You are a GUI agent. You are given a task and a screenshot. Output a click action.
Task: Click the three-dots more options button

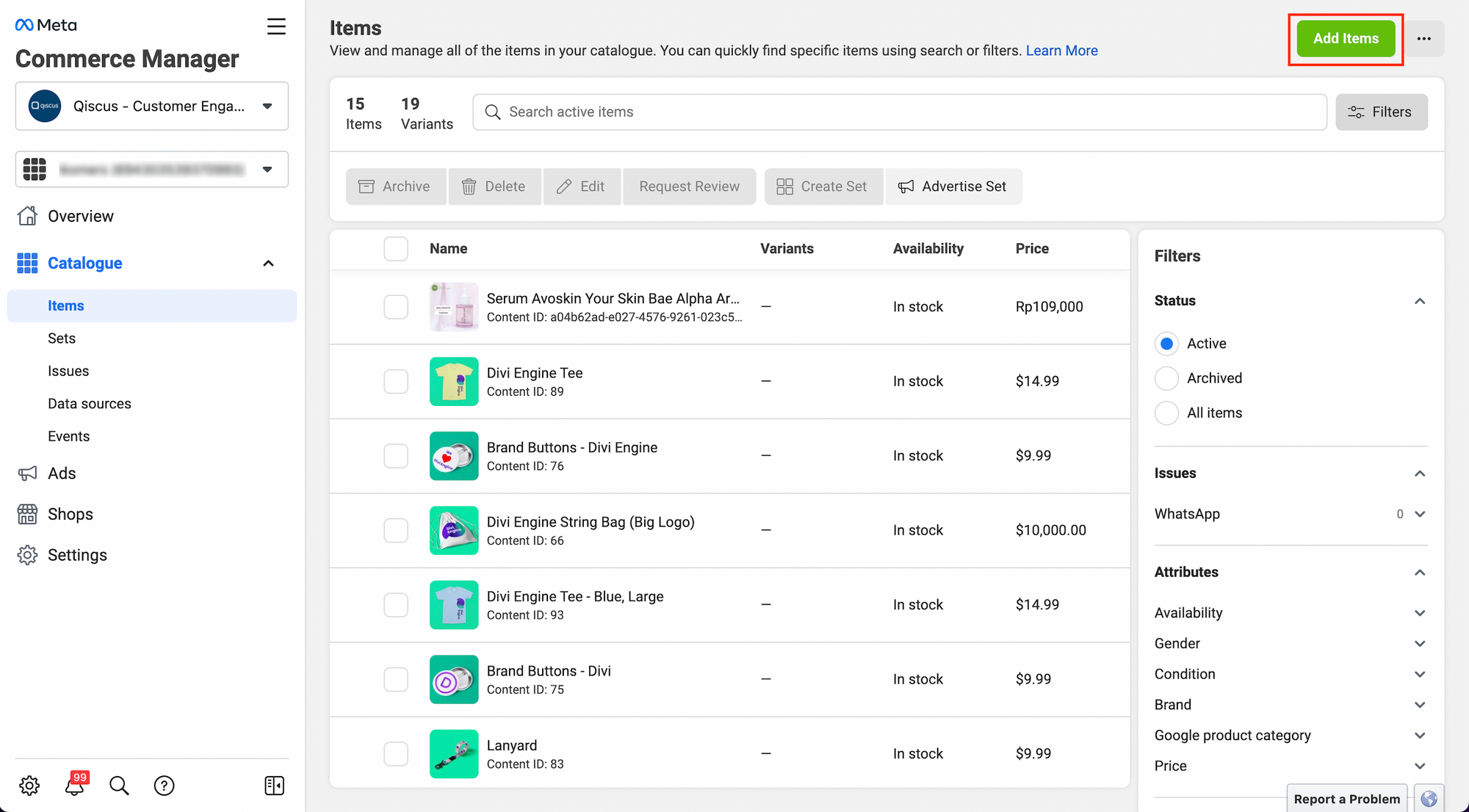pos(1423,39)
